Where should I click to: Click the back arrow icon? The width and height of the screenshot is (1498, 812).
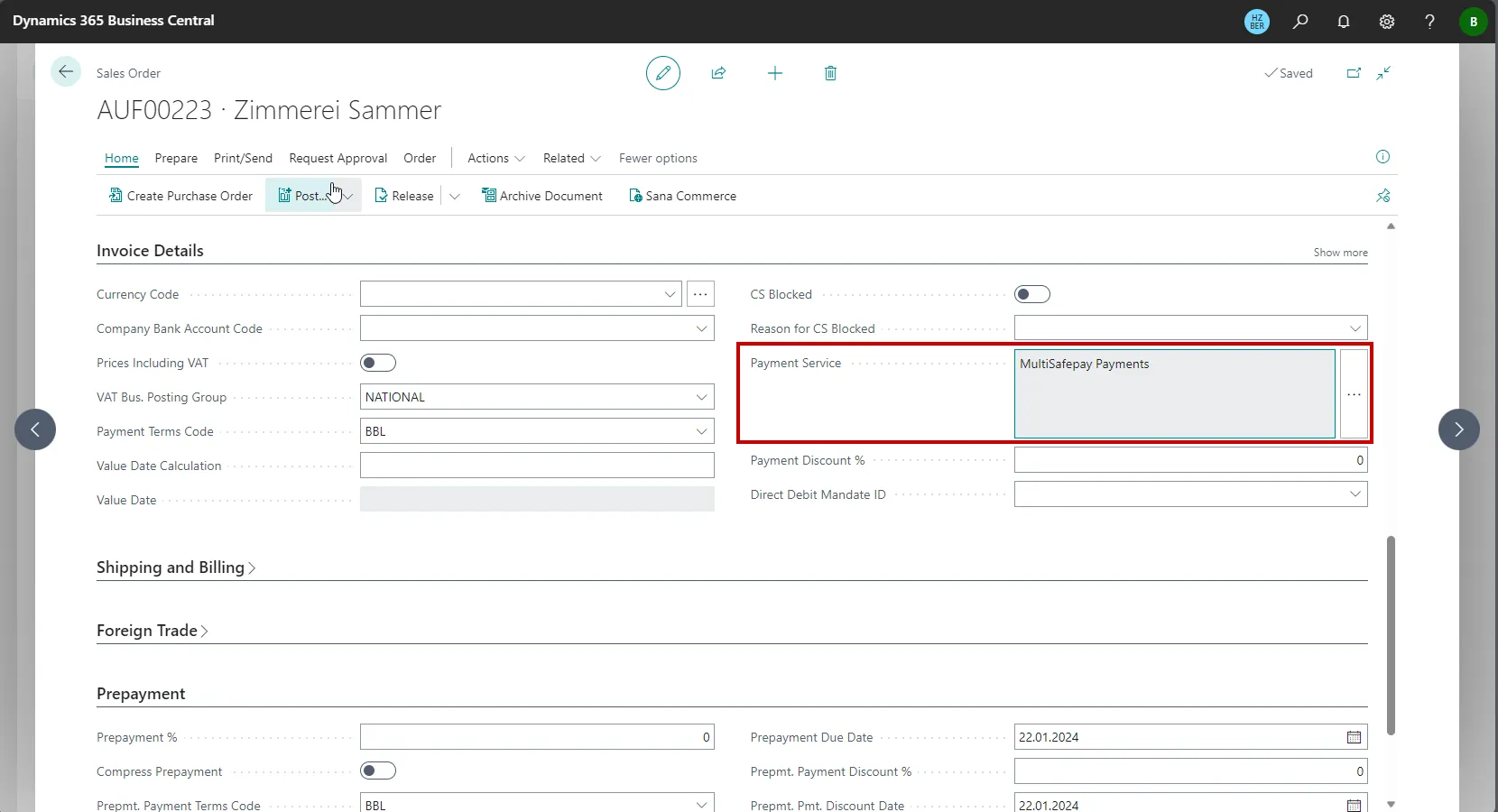pos(66,72)
